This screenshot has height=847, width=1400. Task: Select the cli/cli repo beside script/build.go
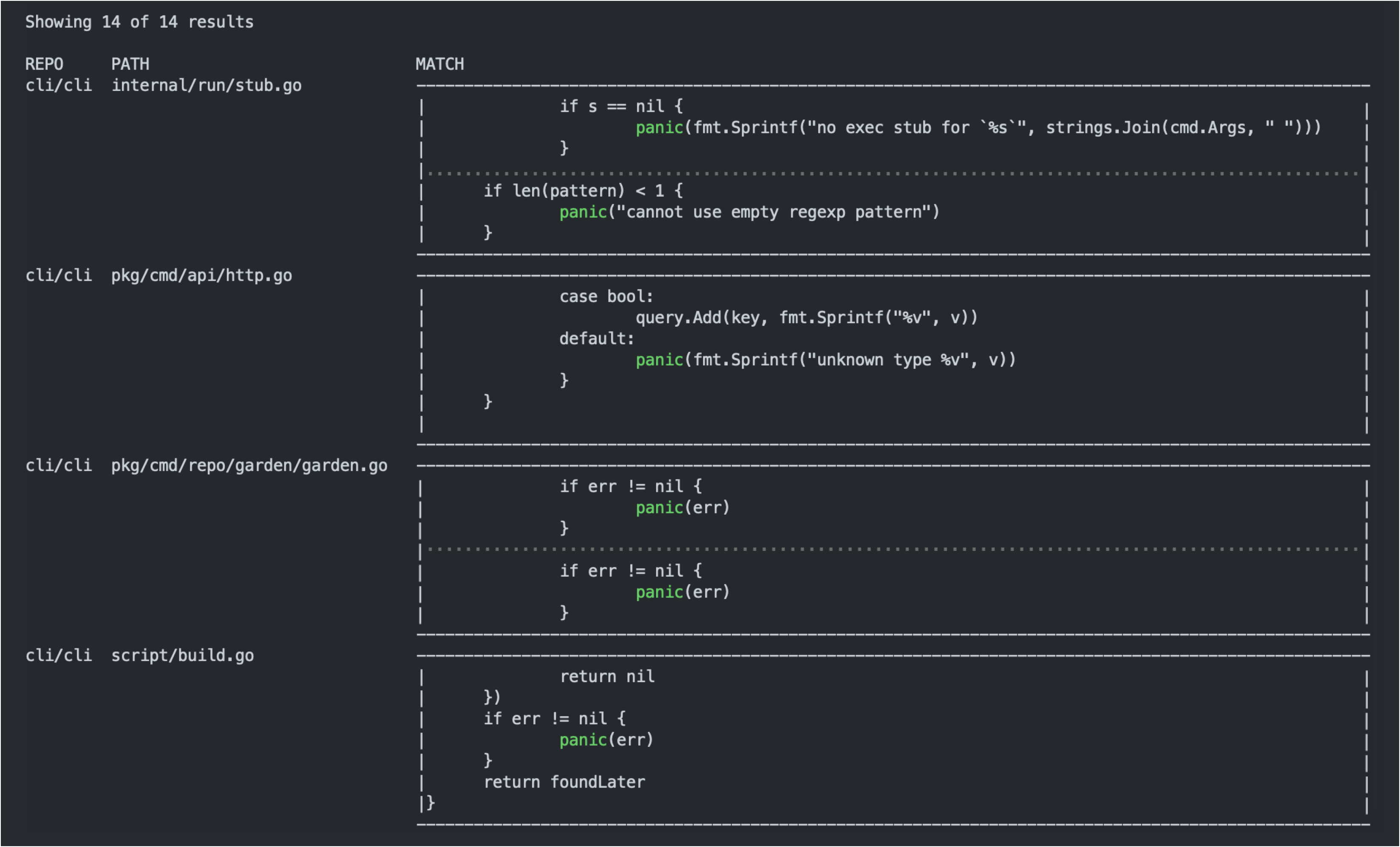(x=59, y=655)
